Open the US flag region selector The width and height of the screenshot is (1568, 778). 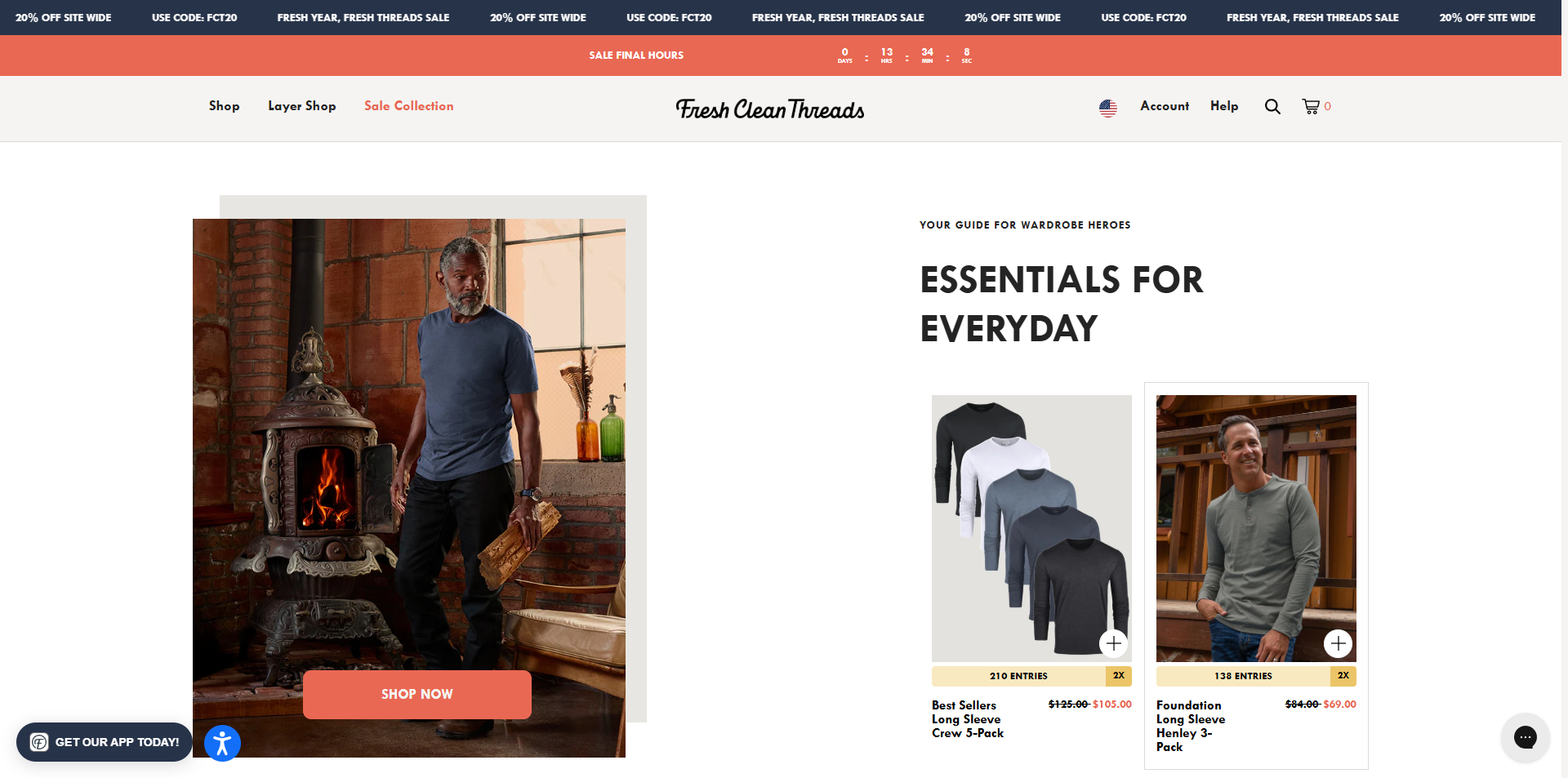click(x=1107, y=106)
